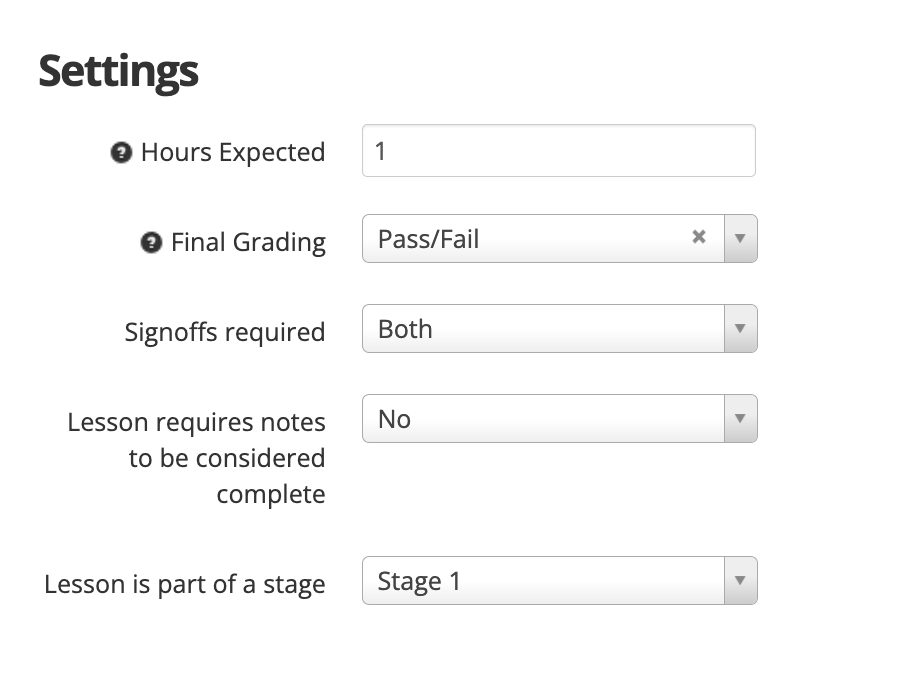Click the 'Signoffs required' label
The width and height of the screenshot is (918, 686).
[x=225, y=332]
